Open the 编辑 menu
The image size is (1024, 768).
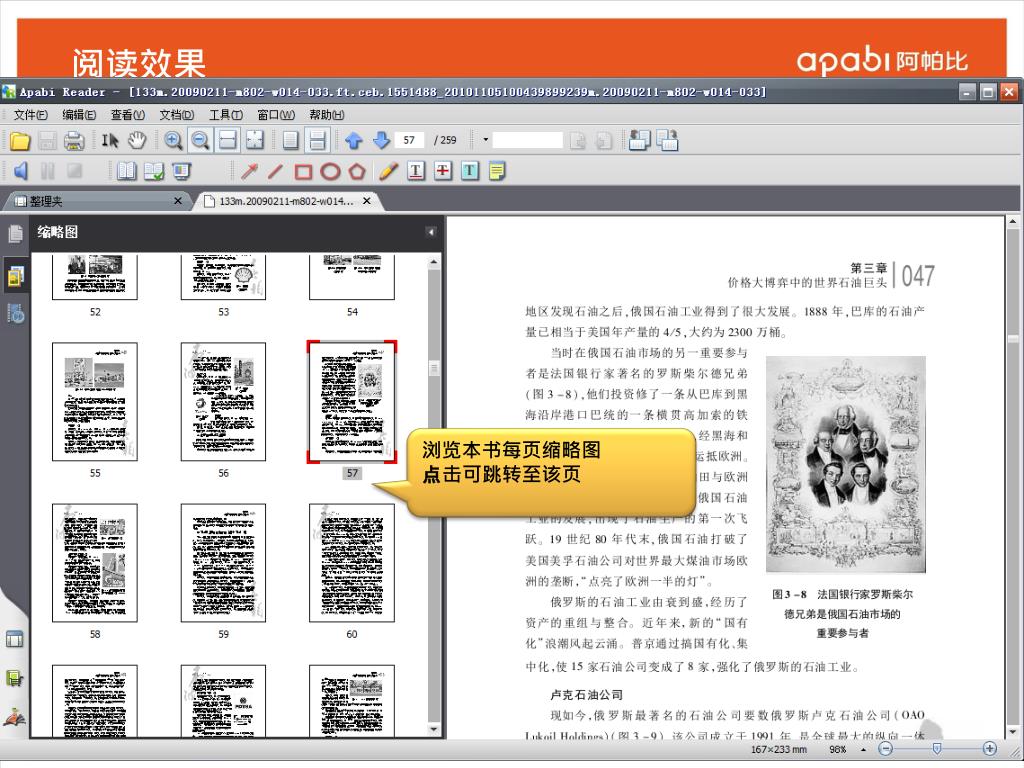click(79, 115)
